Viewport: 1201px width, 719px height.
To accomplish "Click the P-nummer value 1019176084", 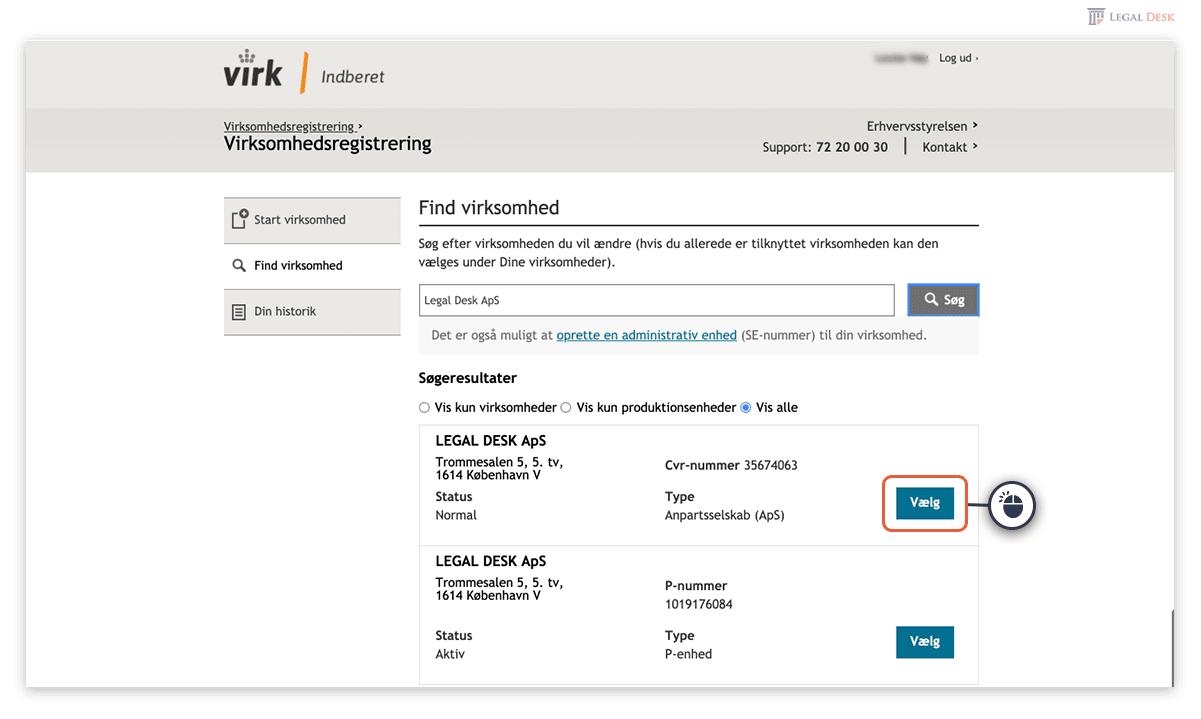I will tap(699, 604).
